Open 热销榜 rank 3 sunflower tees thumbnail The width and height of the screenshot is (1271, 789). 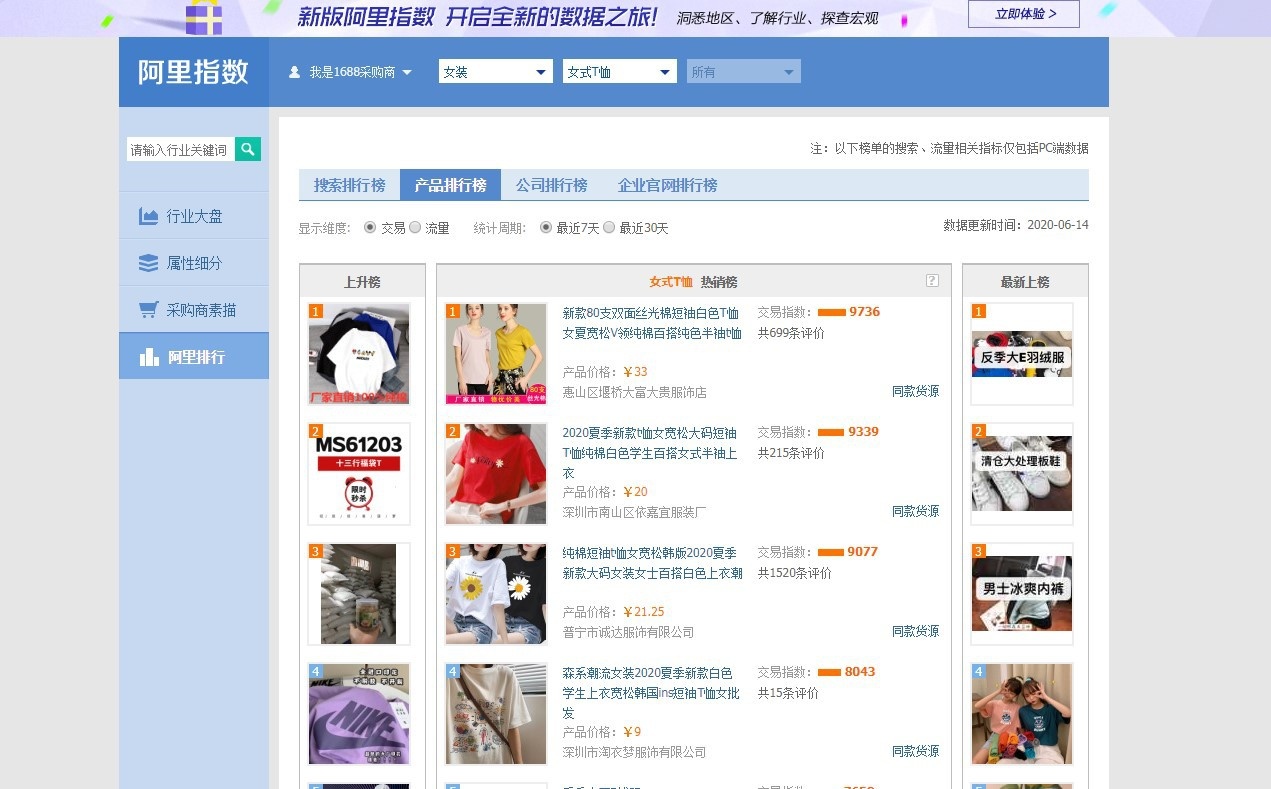point(496,594)
